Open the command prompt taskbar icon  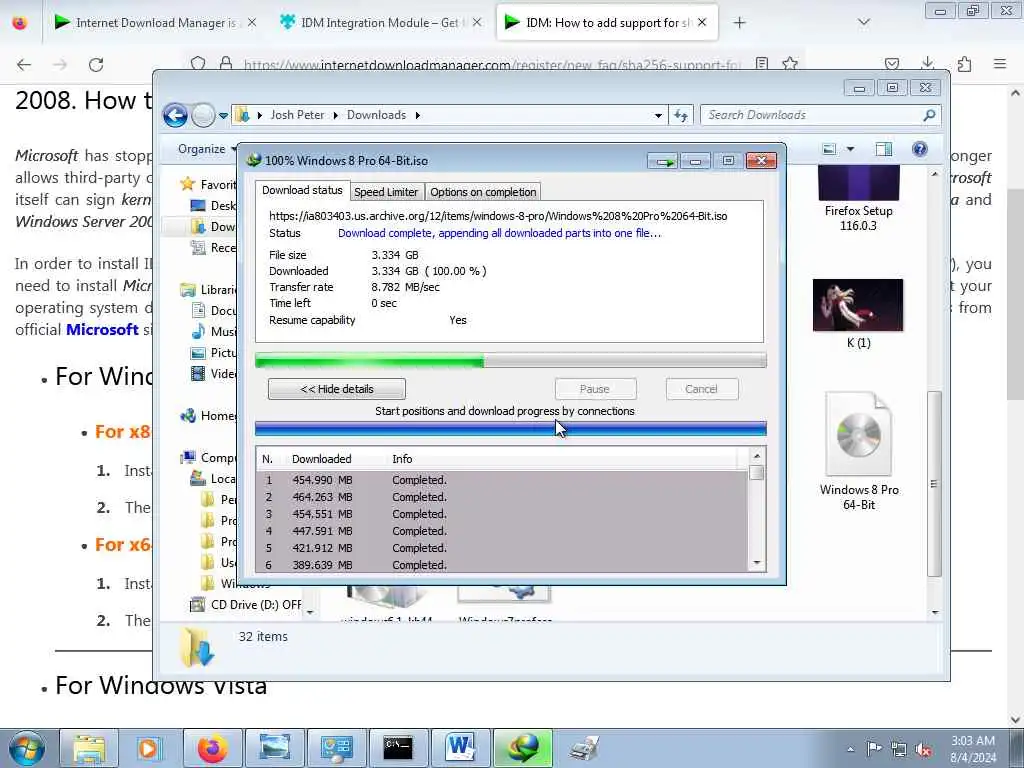click(x=398, y=748)
